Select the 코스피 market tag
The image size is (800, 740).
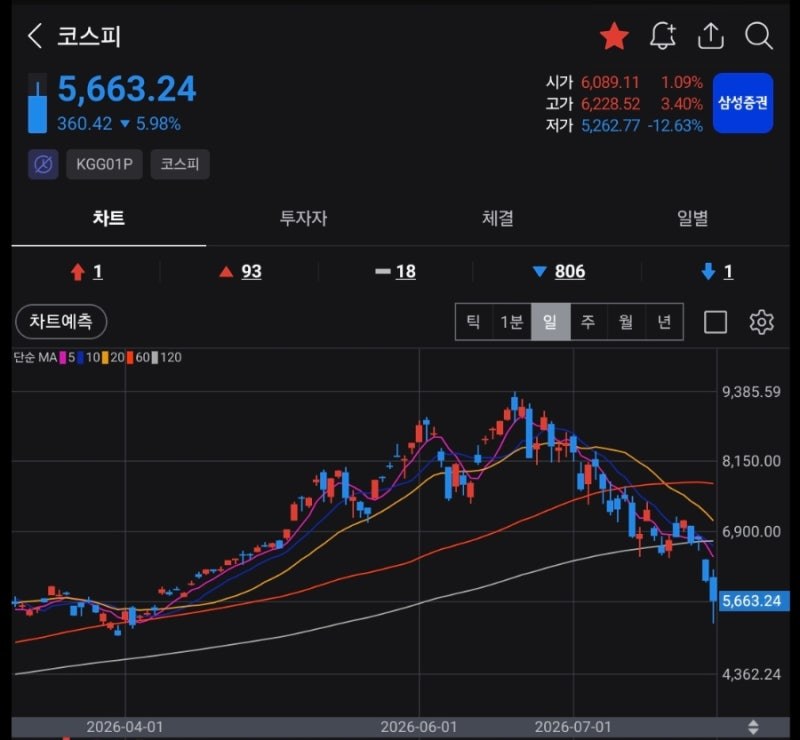180,164
